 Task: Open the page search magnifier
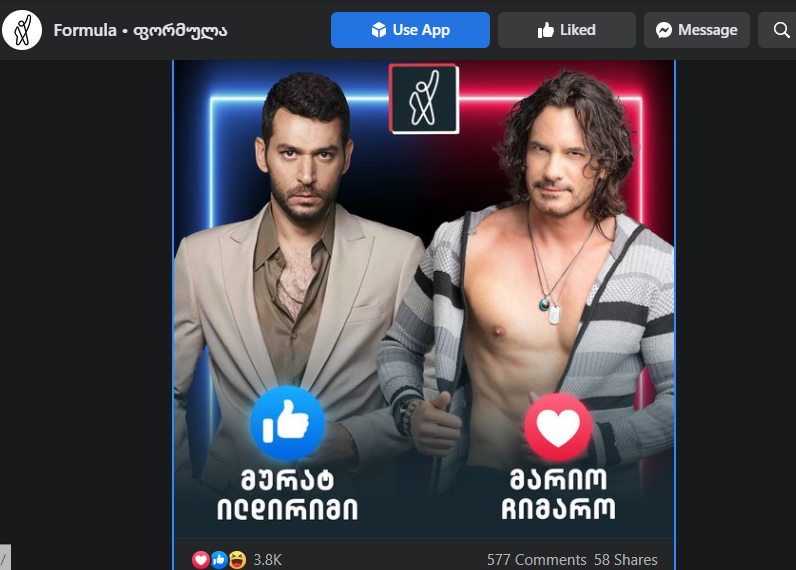(781, 30)
